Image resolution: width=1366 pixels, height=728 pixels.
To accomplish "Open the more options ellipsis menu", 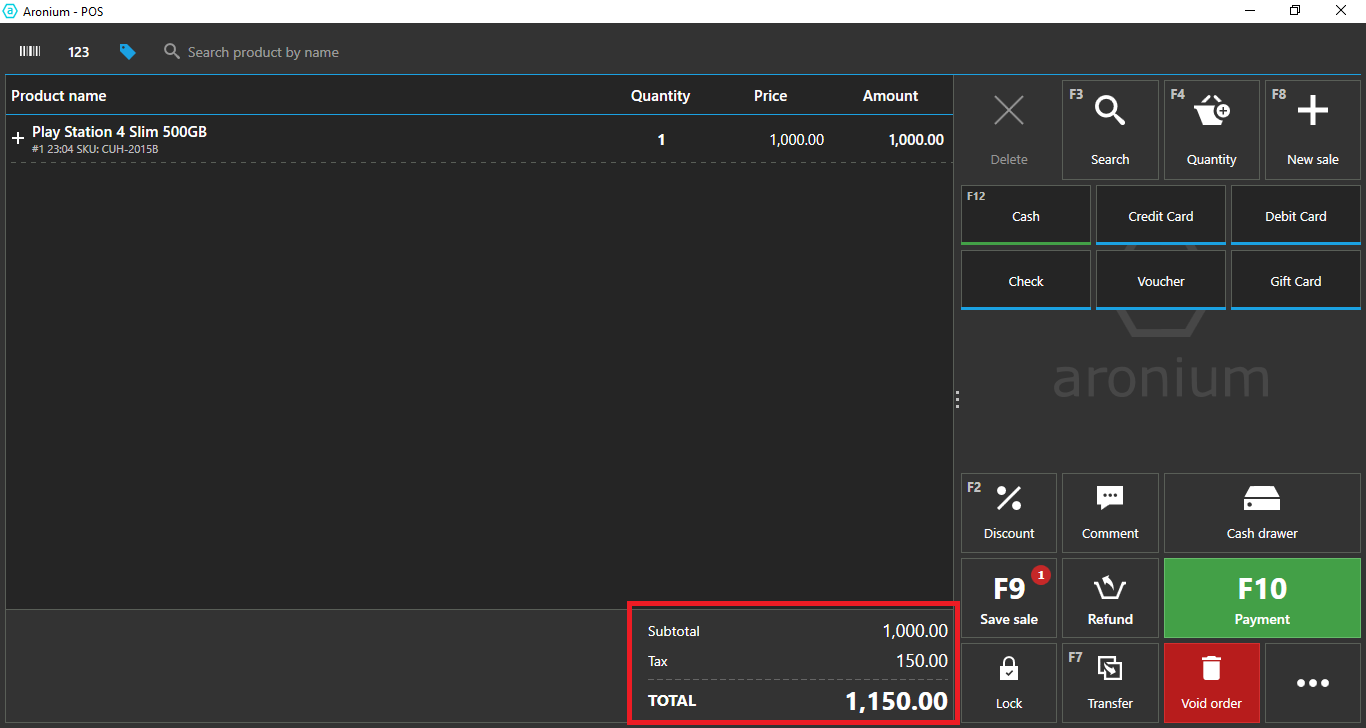I will [x=1312, y=683].
